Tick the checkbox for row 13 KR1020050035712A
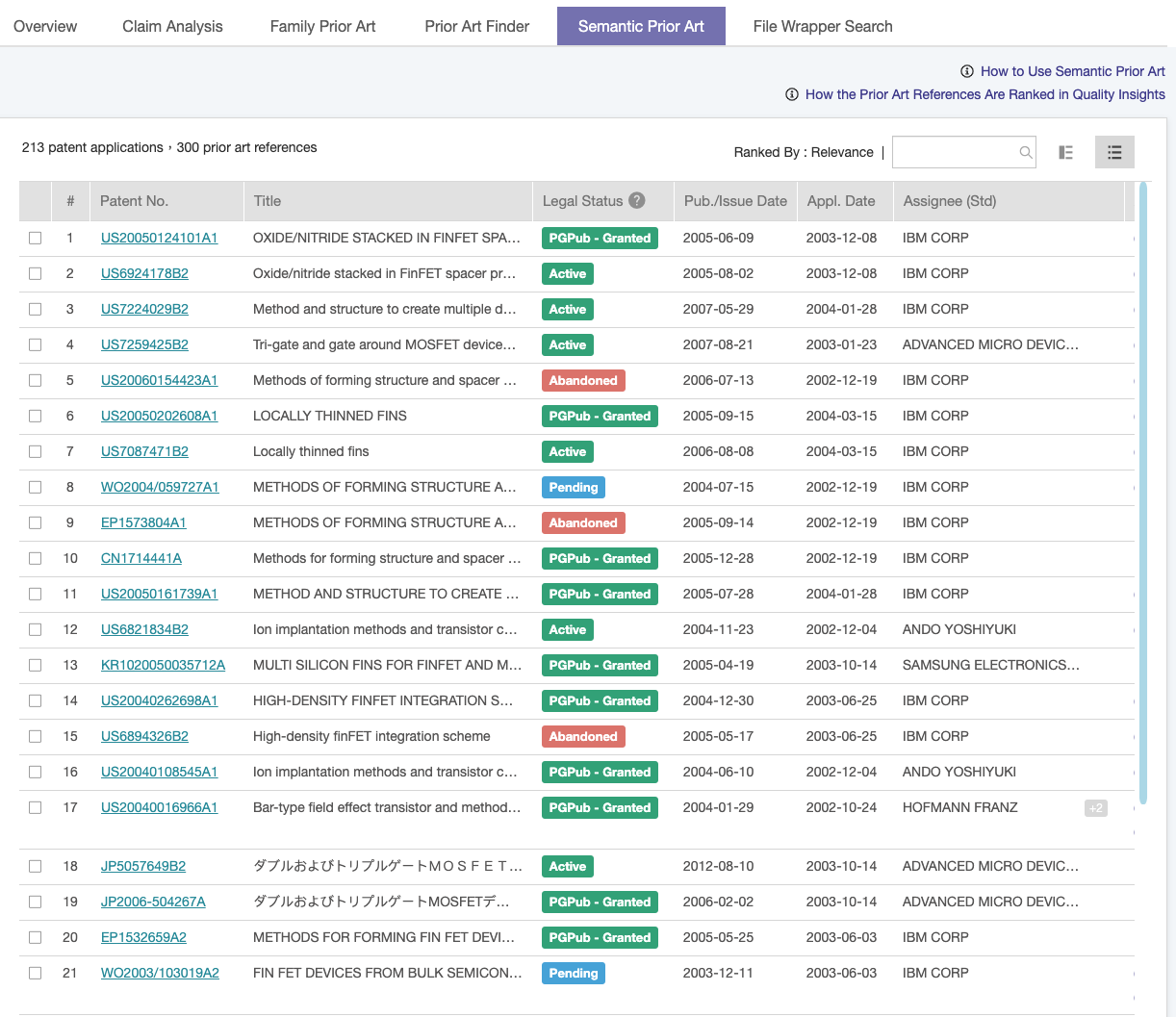Image resolution: width=1176 pixels, height=1017 pixels. tap(36, 665)
